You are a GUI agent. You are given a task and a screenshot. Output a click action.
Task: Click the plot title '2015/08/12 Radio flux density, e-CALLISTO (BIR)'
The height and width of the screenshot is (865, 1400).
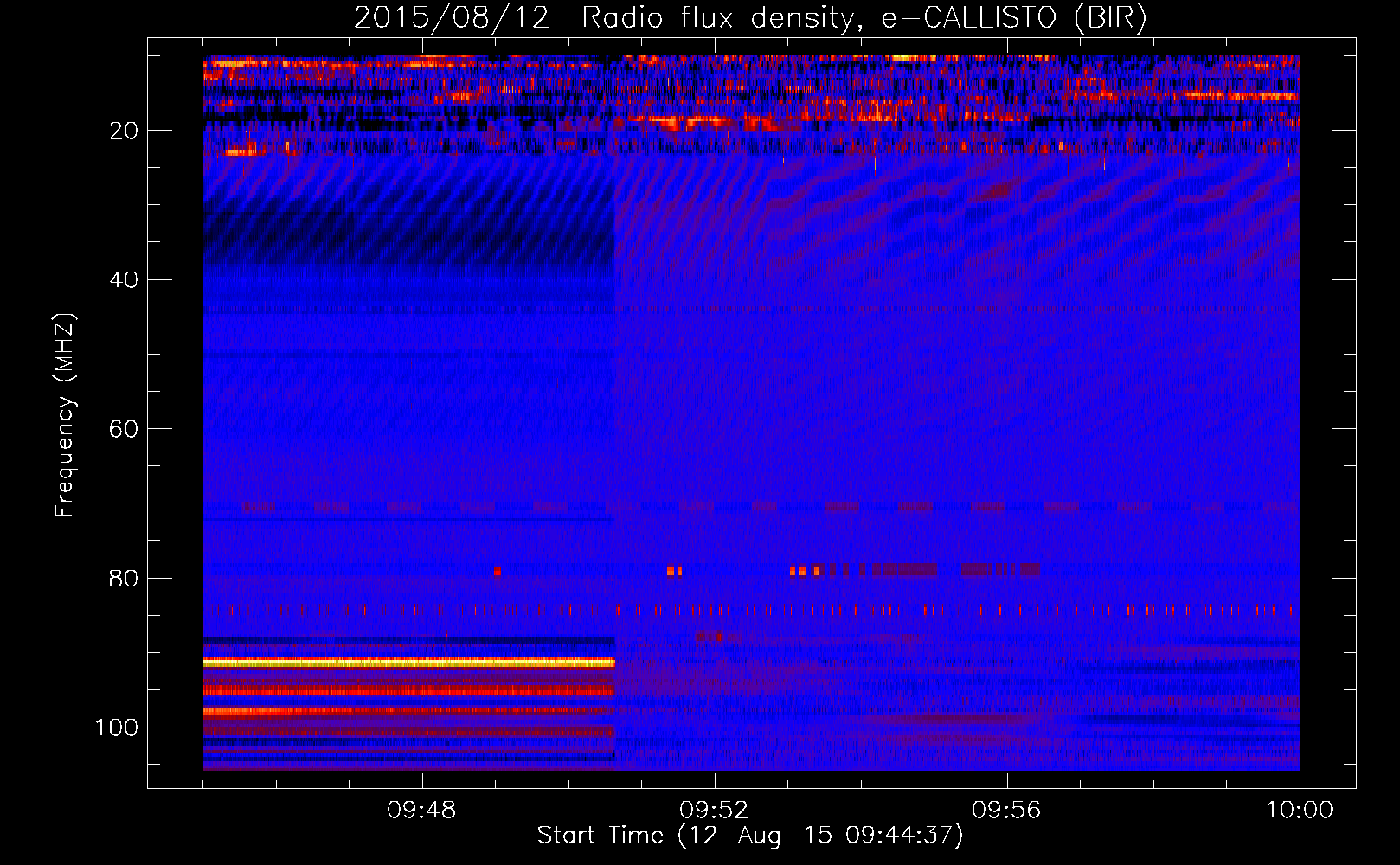pyautogui.click(x=750, y=17)
